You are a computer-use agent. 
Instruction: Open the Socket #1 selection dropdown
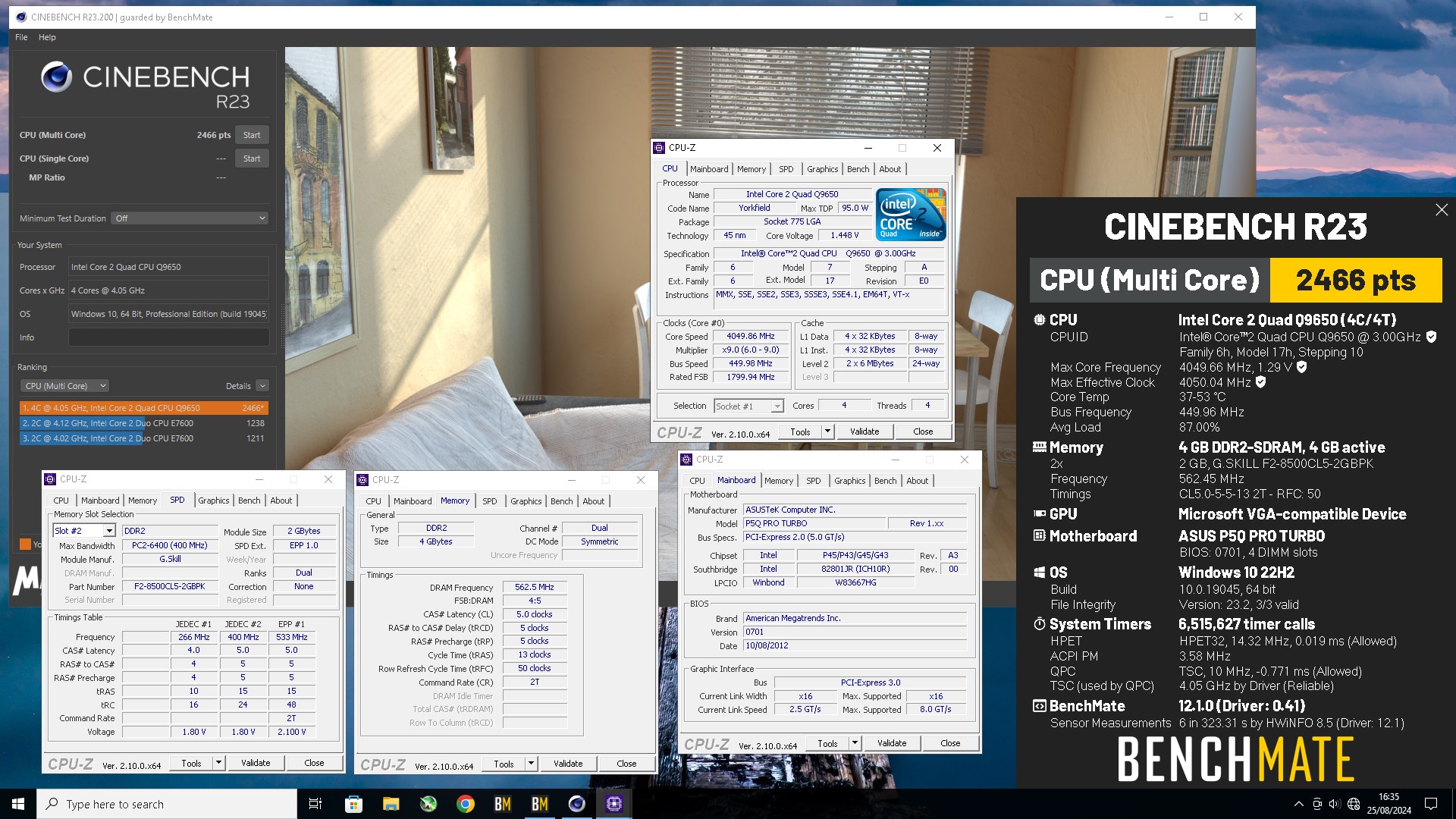pos(777,406)
